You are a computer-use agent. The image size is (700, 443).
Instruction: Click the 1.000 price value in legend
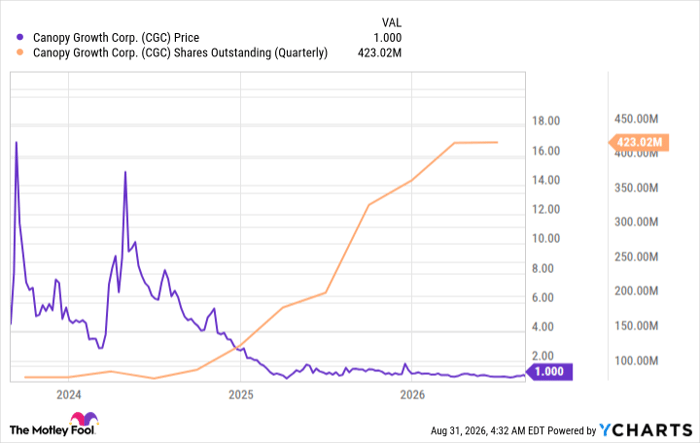(388, 38)
